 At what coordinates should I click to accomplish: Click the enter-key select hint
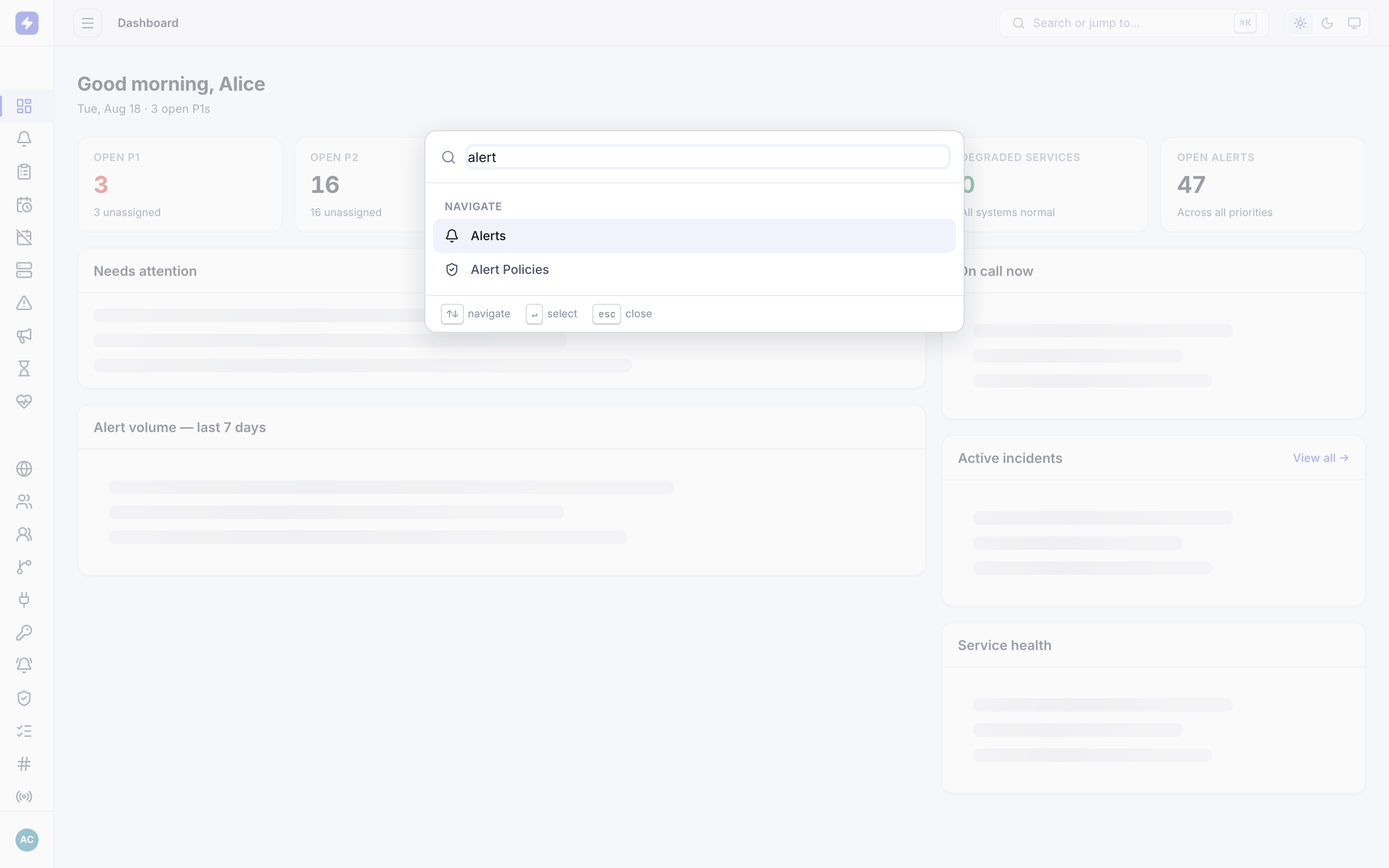click(534, 314)
